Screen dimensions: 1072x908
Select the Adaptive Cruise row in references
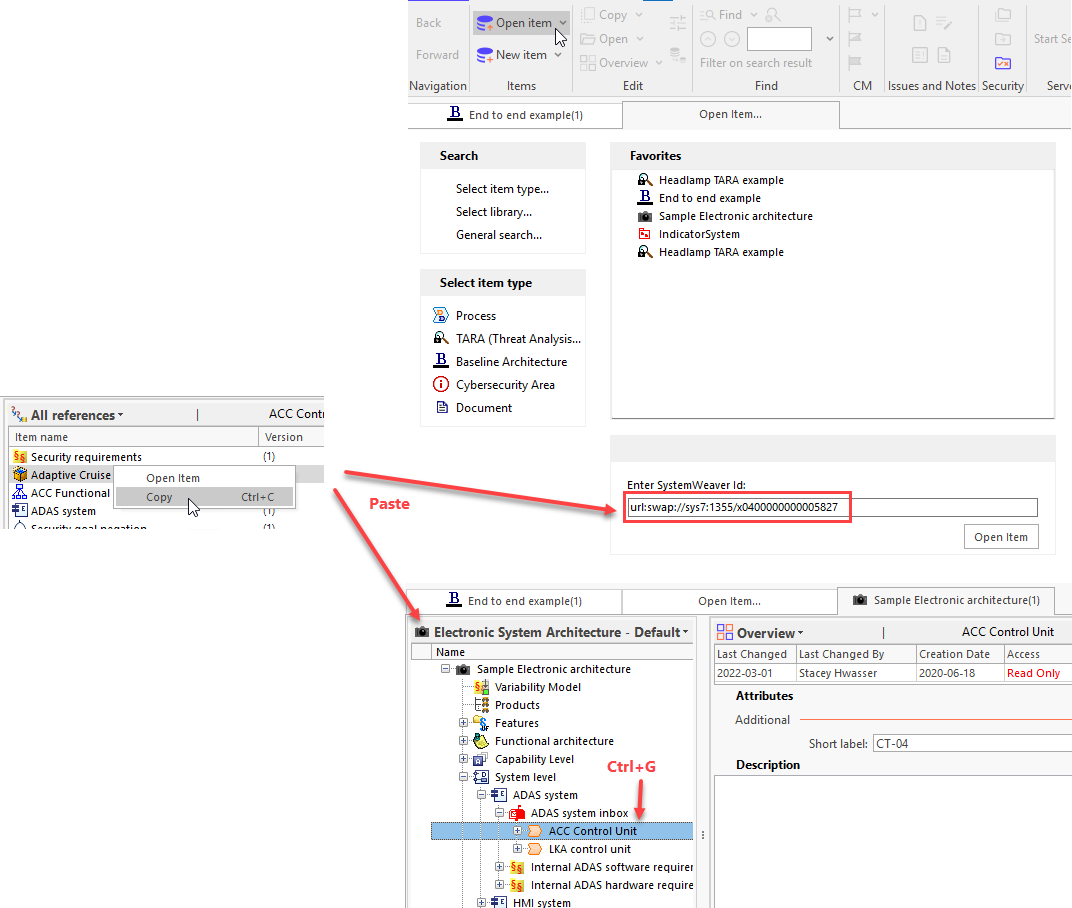coord(166,475)
